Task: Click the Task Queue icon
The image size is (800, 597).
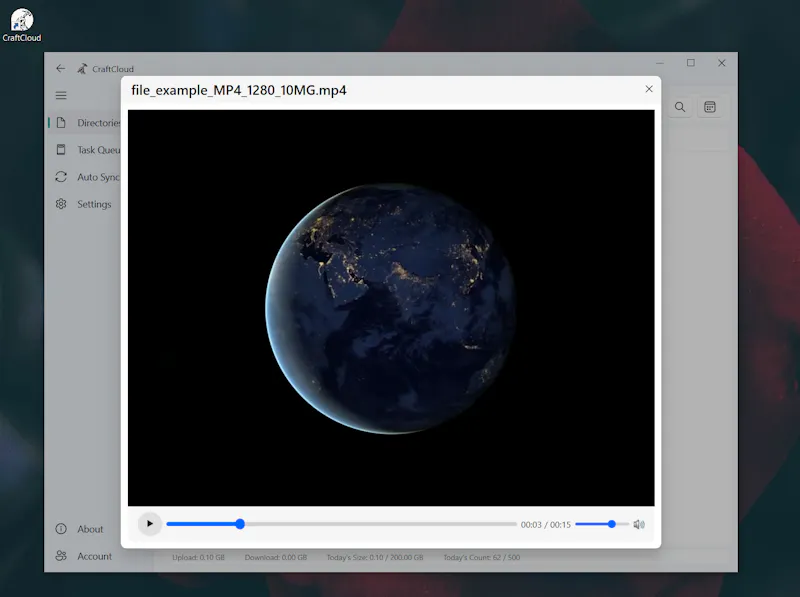Action: [x=61, y=150]
